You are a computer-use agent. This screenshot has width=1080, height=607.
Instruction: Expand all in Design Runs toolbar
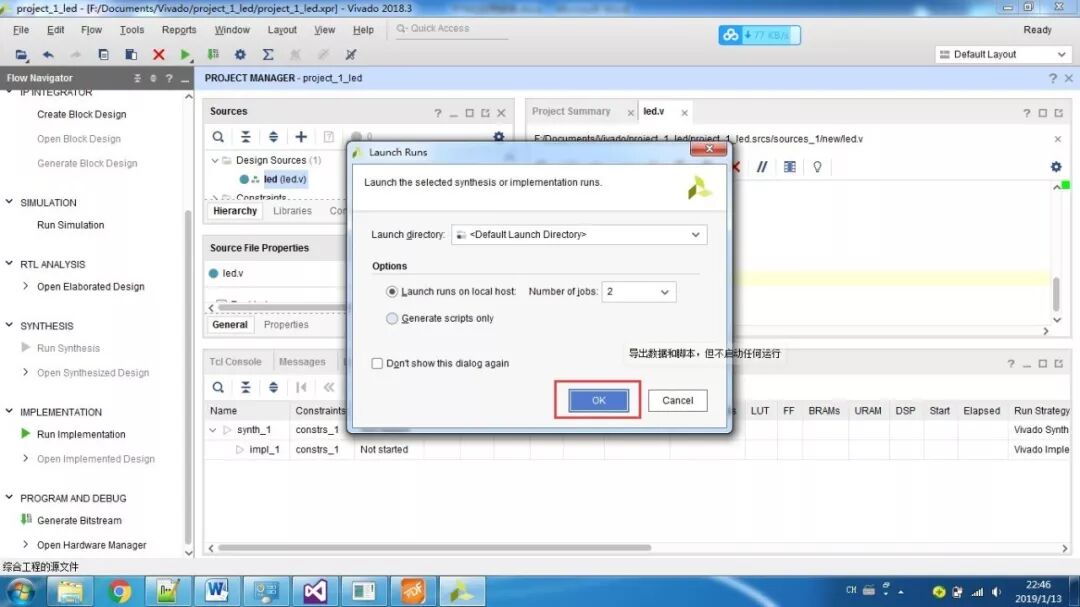click(x=273, y=387)
